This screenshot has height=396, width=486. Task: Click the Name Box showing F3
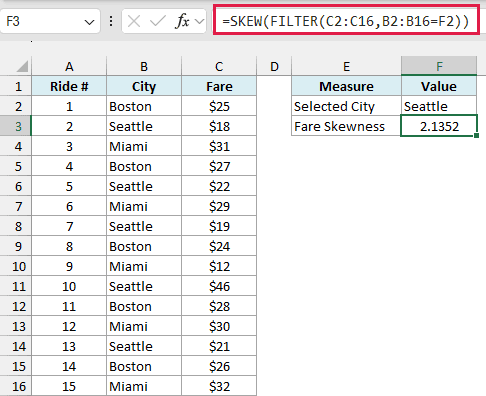point(50,22)
